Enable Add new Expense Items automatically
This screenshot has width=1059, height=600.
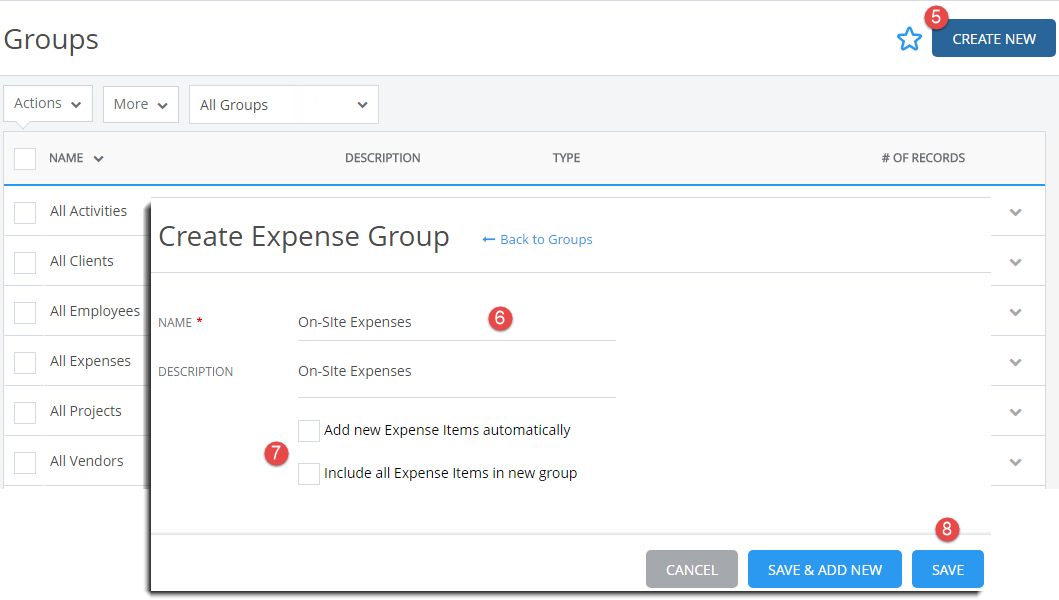(309, 430)
